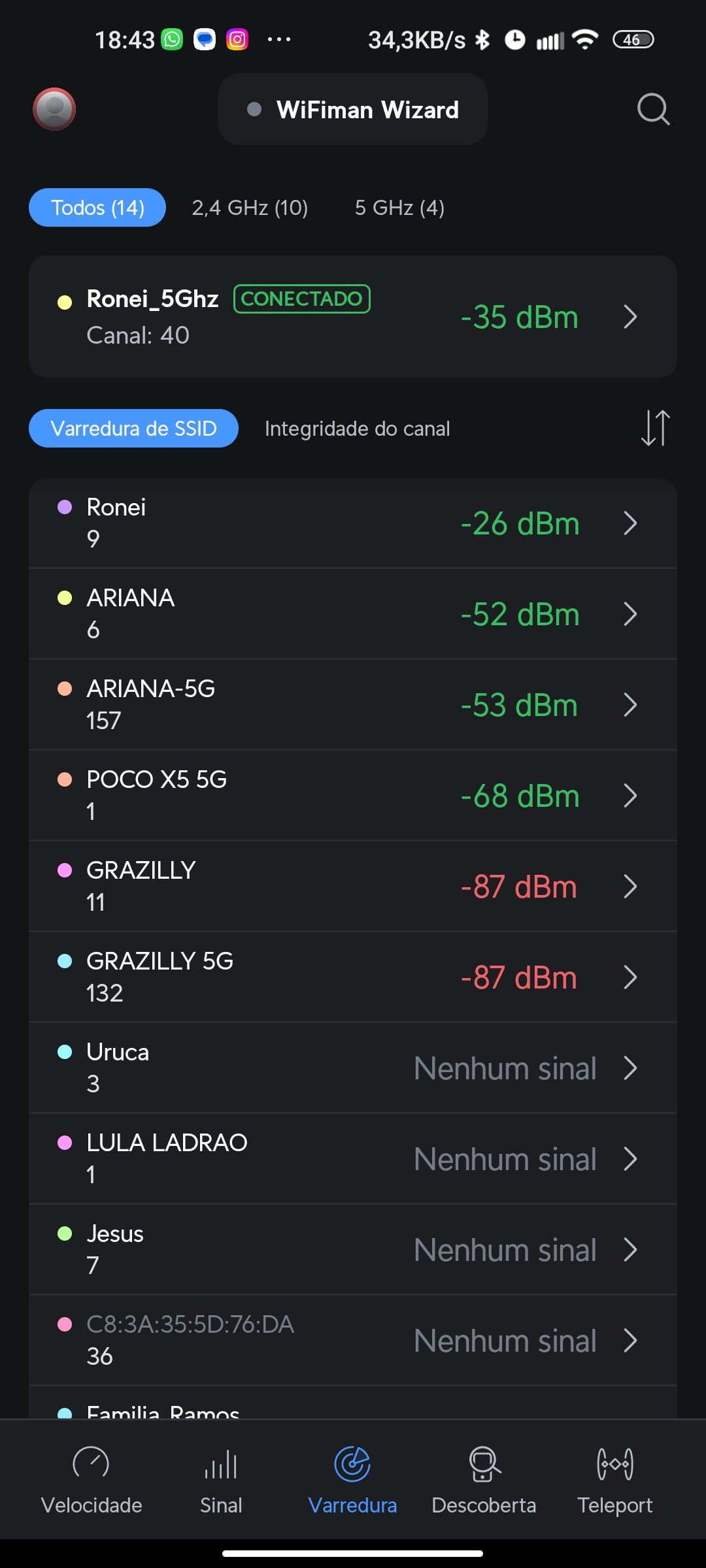Tap the profile avatar icon
Viewport: 706px width, 1568px height.
tap(54, 109)
